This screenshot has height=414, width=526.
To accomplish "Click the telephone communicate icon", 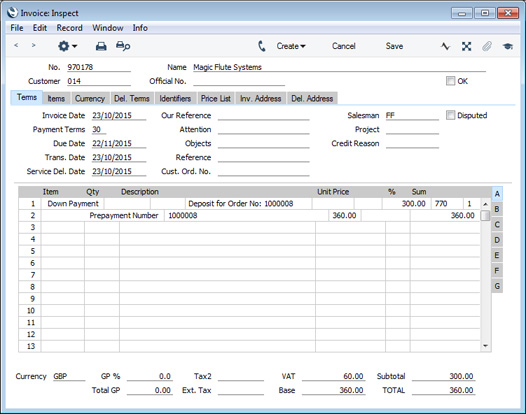I will click(262, 46).
